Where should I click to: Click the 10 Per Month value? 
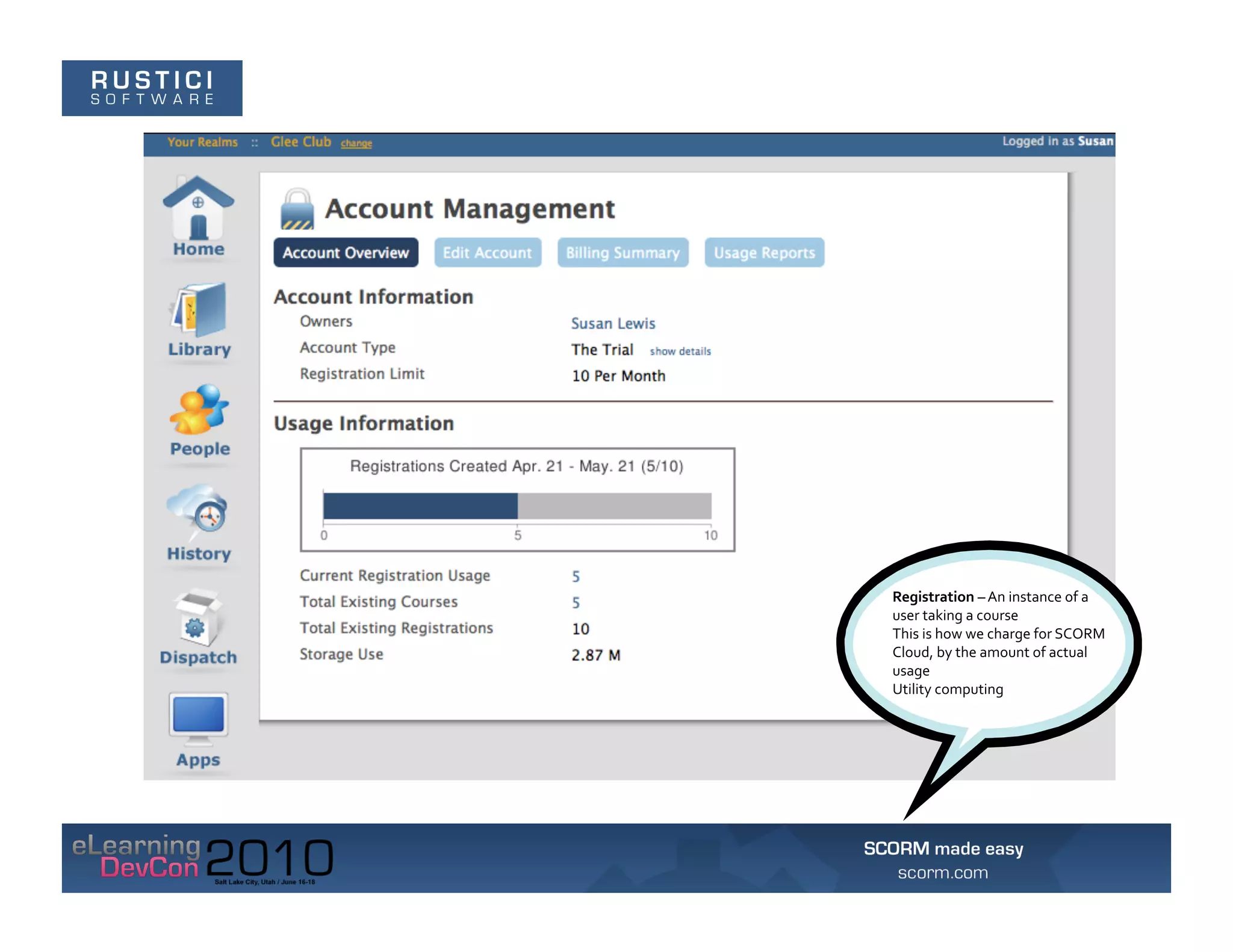[x=618, y=376]
